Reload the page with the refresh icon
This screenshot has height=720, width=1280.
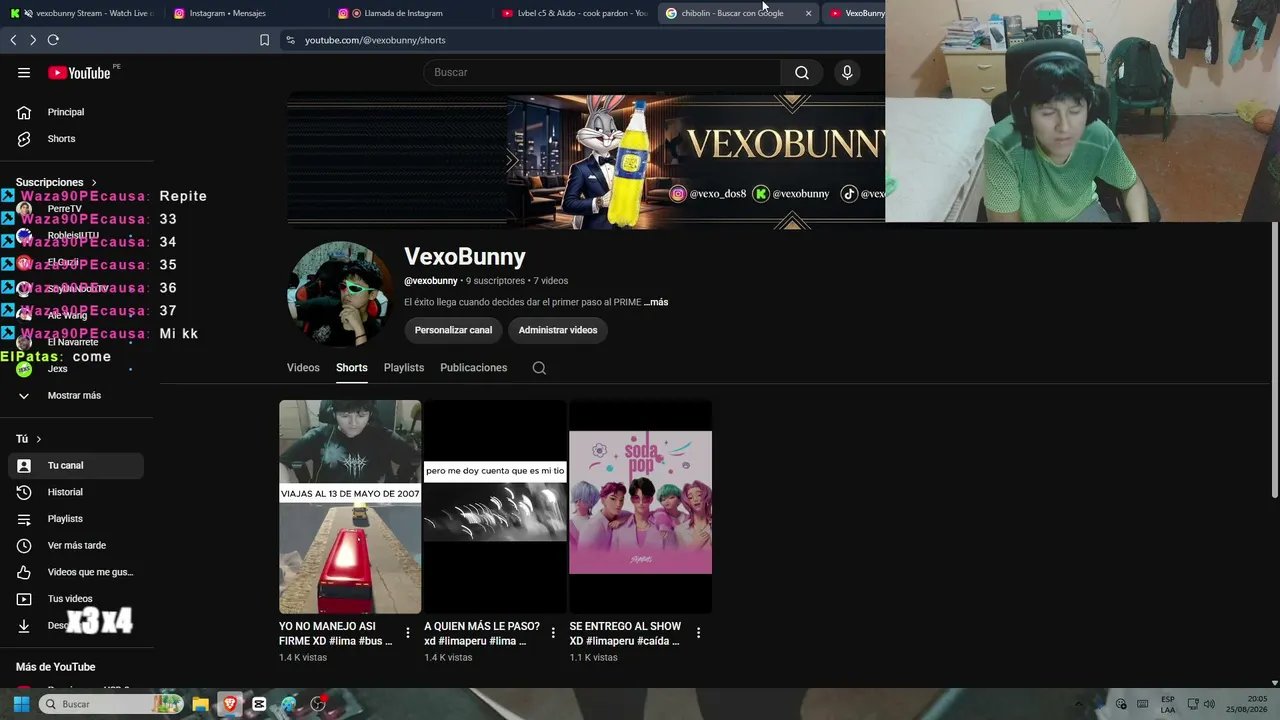coord(53,40)
